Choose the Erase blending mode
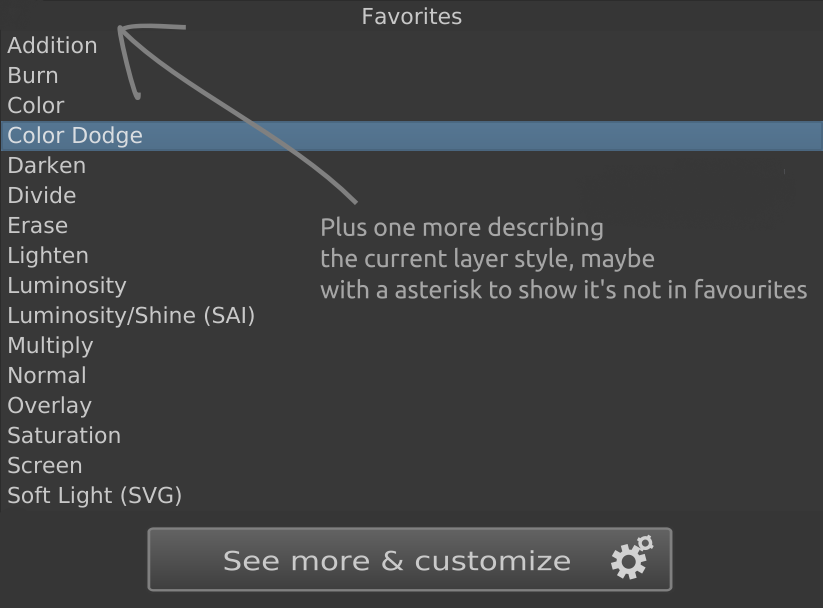This screenshot has height=608, width=823. click(38, 226)
